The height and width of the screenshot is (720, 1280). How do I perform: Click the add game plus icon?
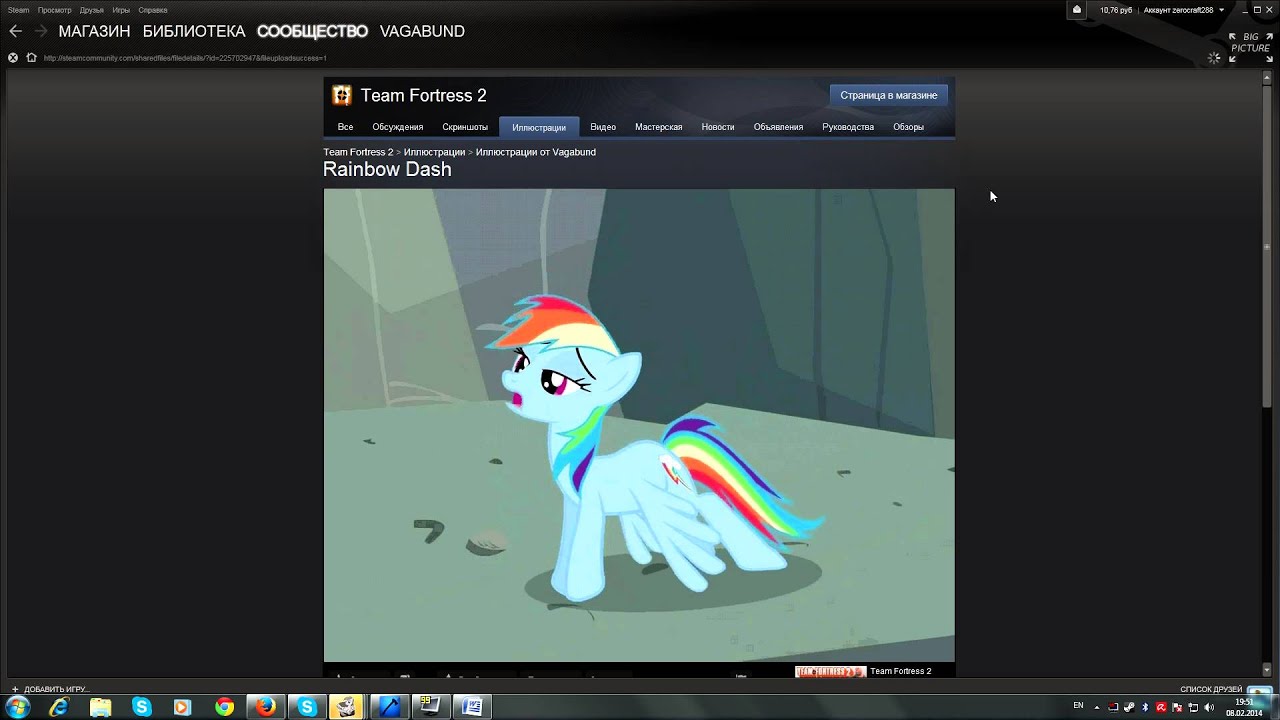tap(15, 689)
